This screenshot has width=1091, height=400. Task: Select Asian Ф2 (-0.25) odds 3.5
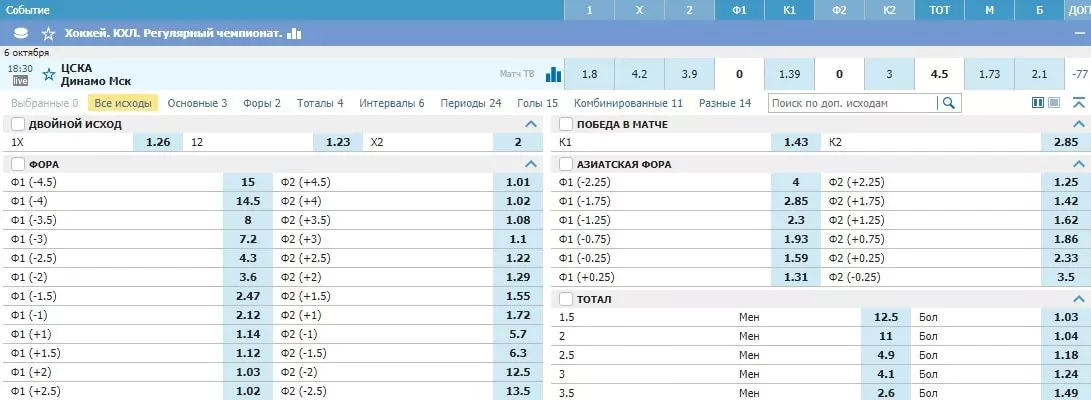pyautogui.click(x=1066, y=277)
